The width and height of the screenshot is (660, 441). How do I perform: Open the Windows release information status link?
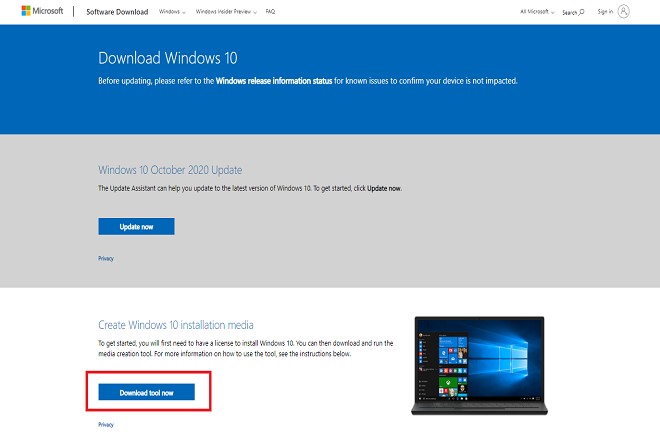(x=274, y=81)
